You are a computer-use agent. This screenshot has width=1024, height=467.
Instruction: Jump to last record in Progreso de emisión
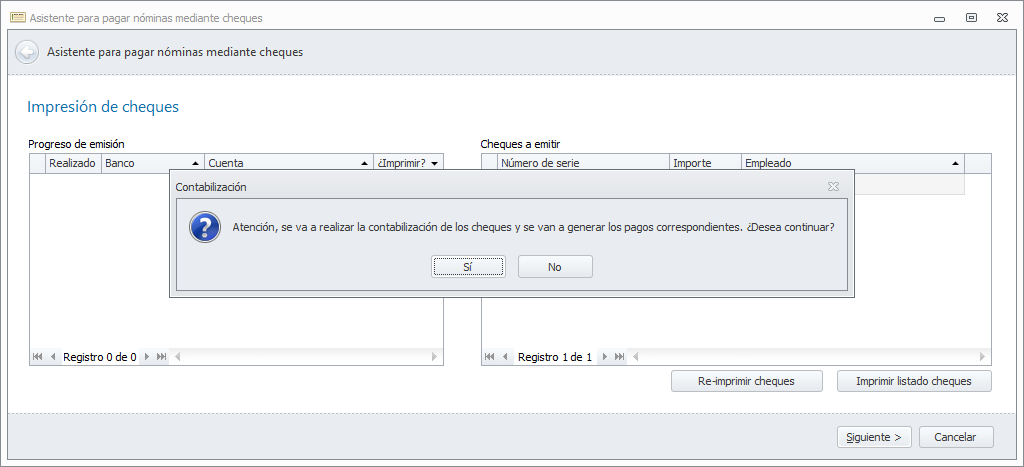[162, 357]
